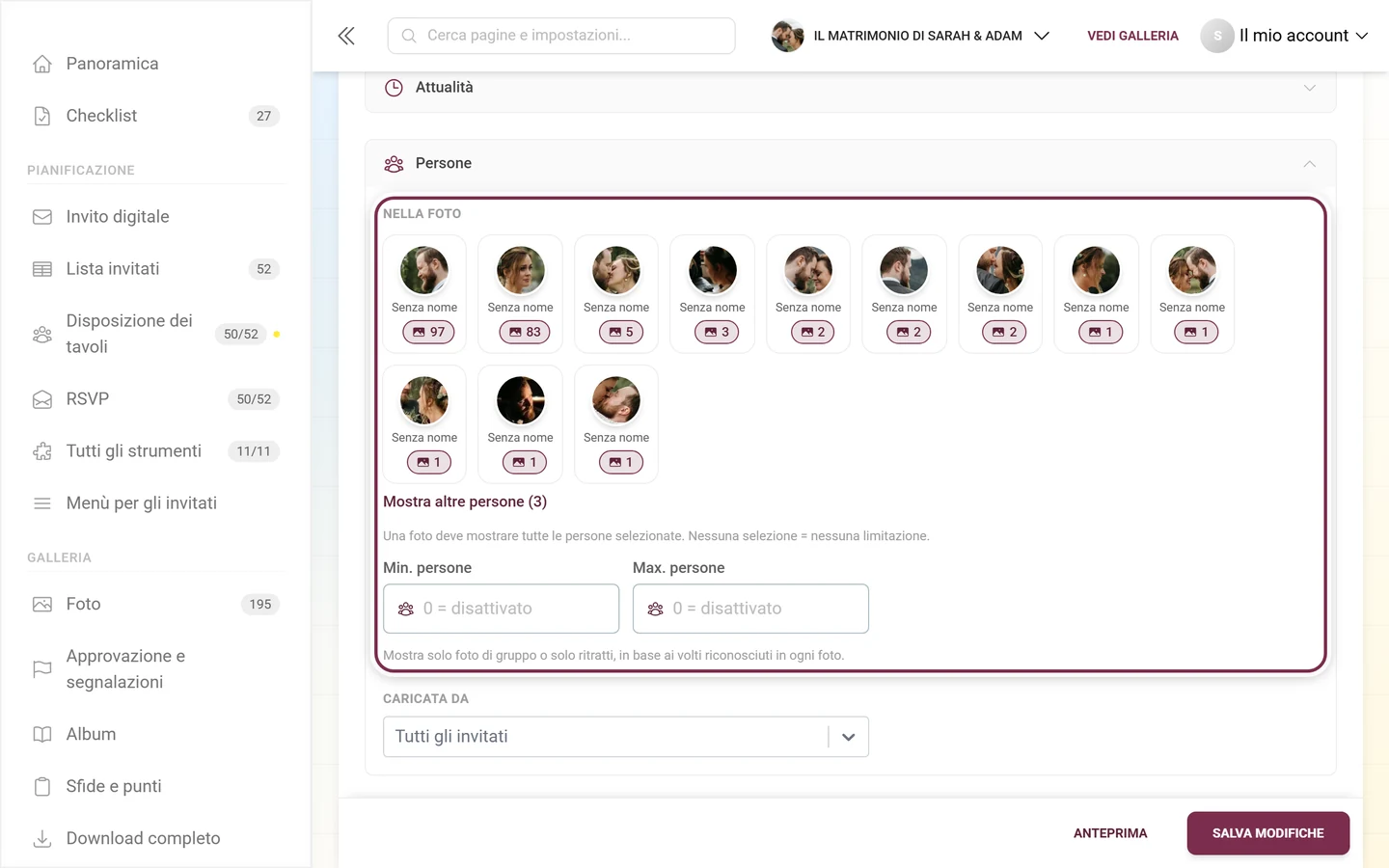Click the Min. persone input field
The image size is (1389, 868).
pyautogui.click(x=501, y=609)
